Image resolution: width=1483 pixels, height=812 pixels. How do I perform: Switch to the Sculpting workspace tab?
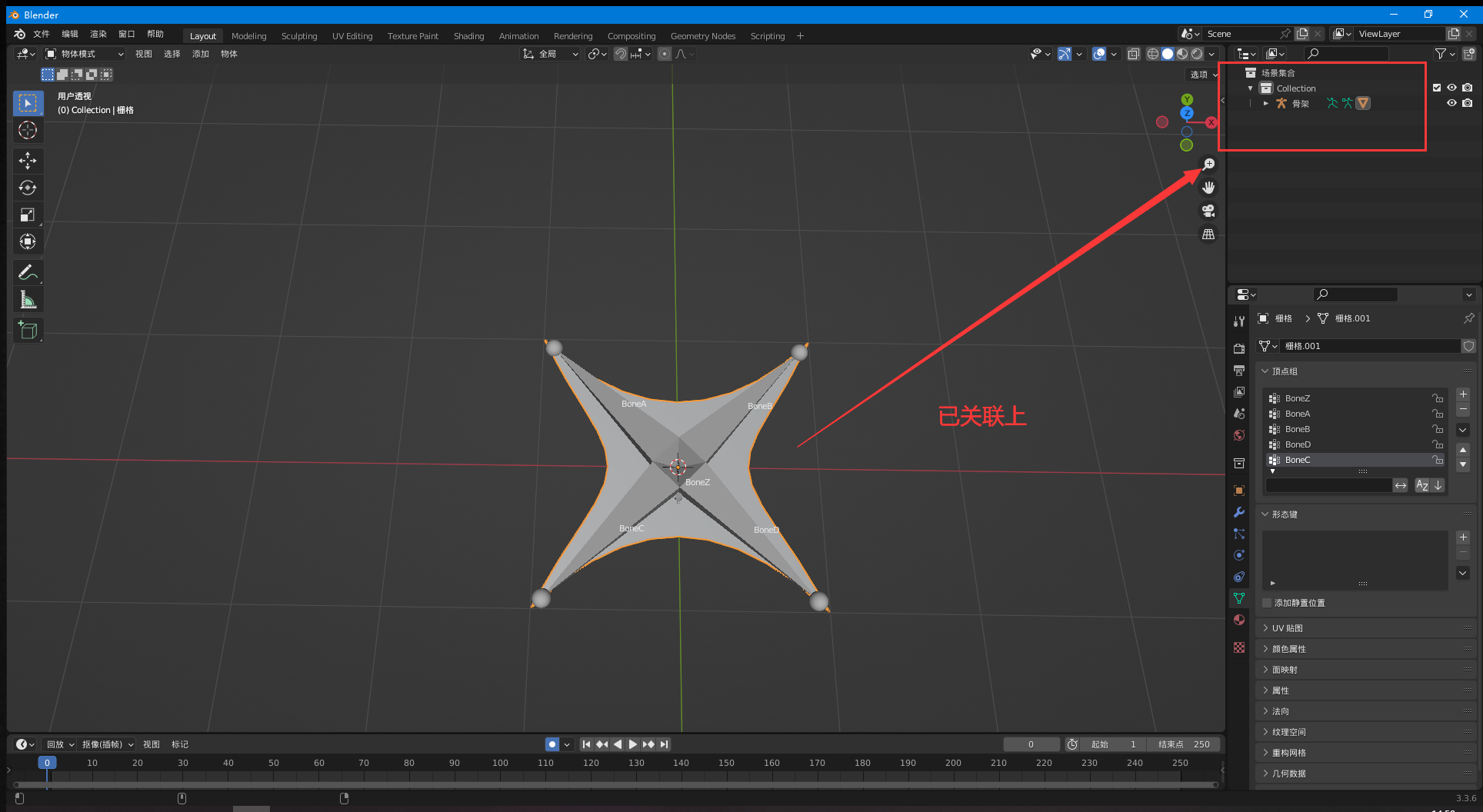point(298,36)
